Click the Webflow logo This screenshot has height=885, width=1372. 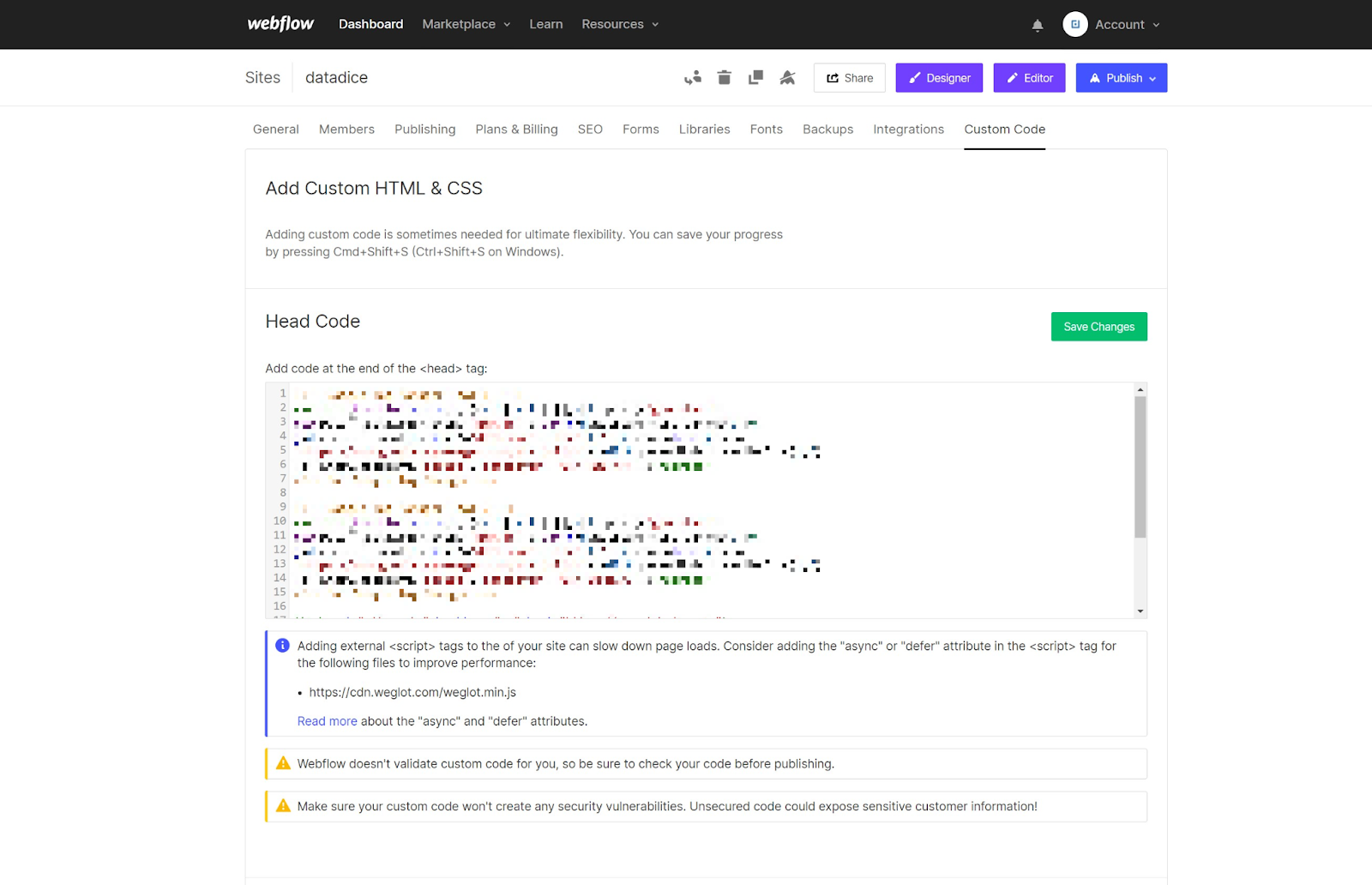pyautogui.click(x=280, y=23)
